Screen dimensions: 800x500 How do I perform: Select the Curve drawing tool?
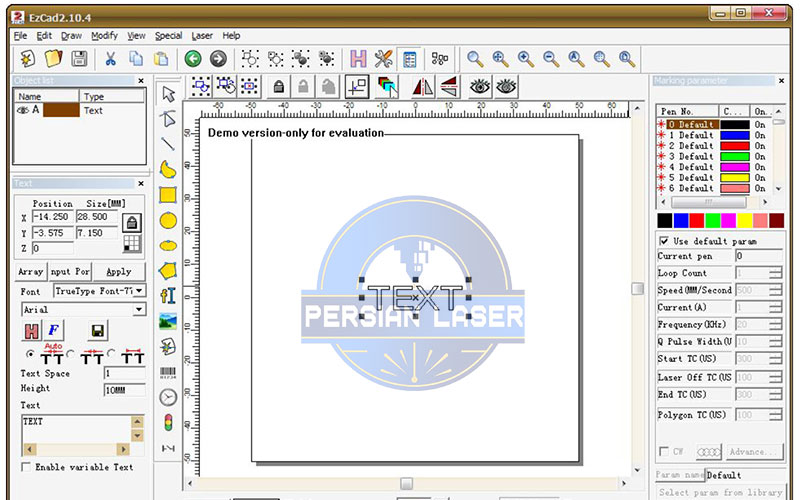[168, 169]
